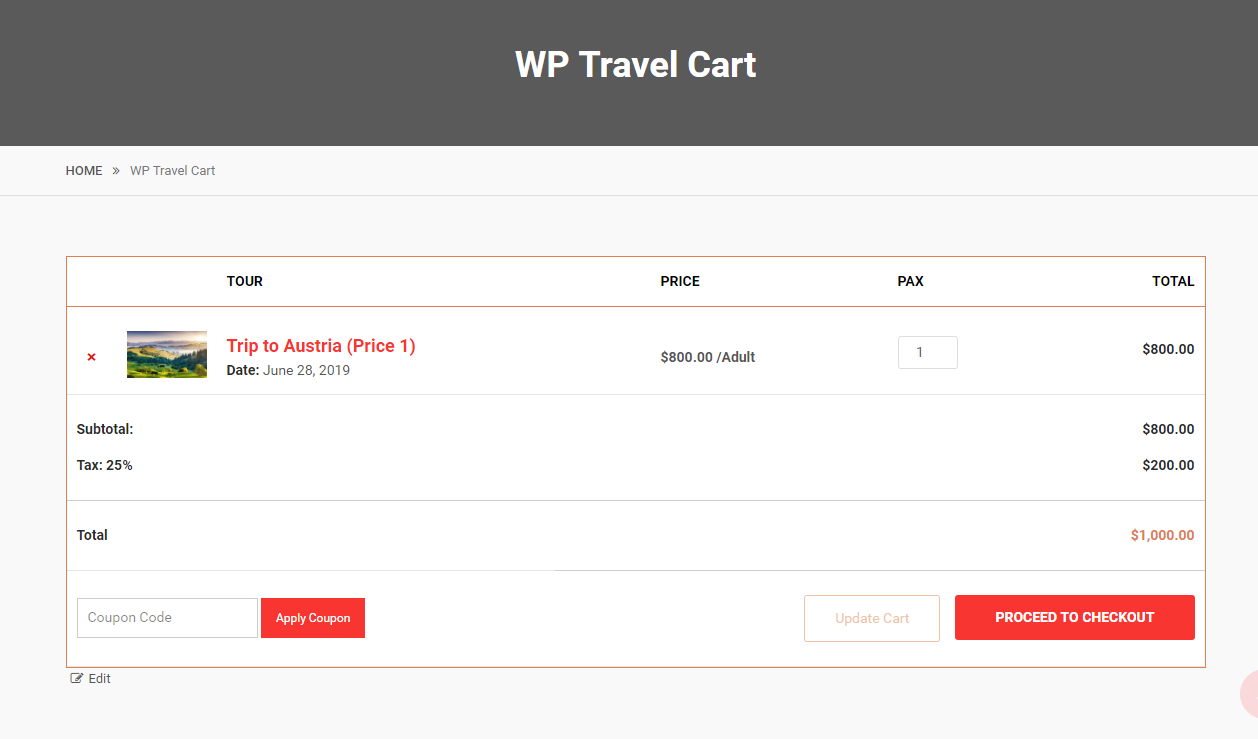Click the Update Cart button
Image resolution: width=1258 pixels, height=739 pixels.
[872, 618]
